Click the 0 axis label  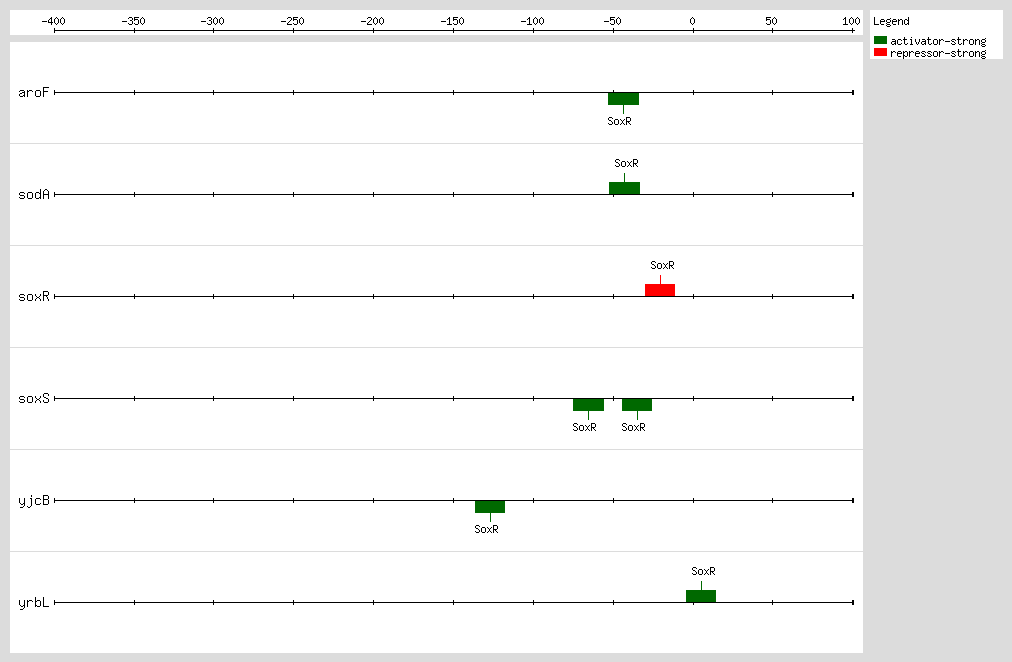(693, 21)
